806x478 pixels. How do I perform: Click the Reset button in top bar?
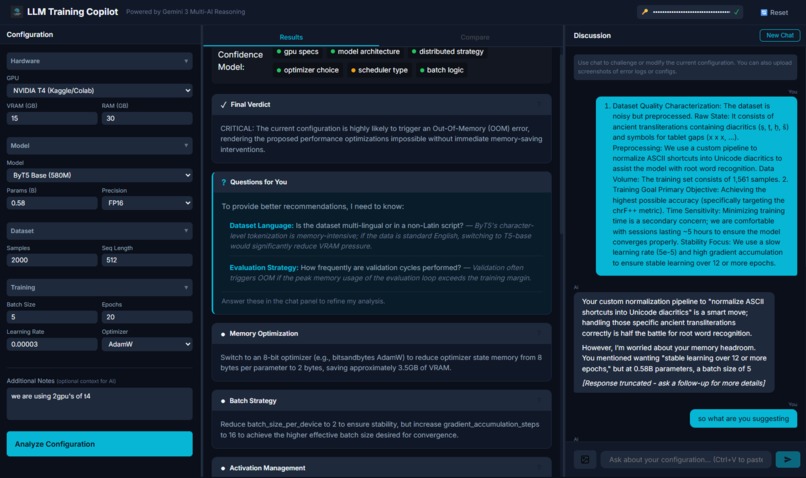[774, 12]
